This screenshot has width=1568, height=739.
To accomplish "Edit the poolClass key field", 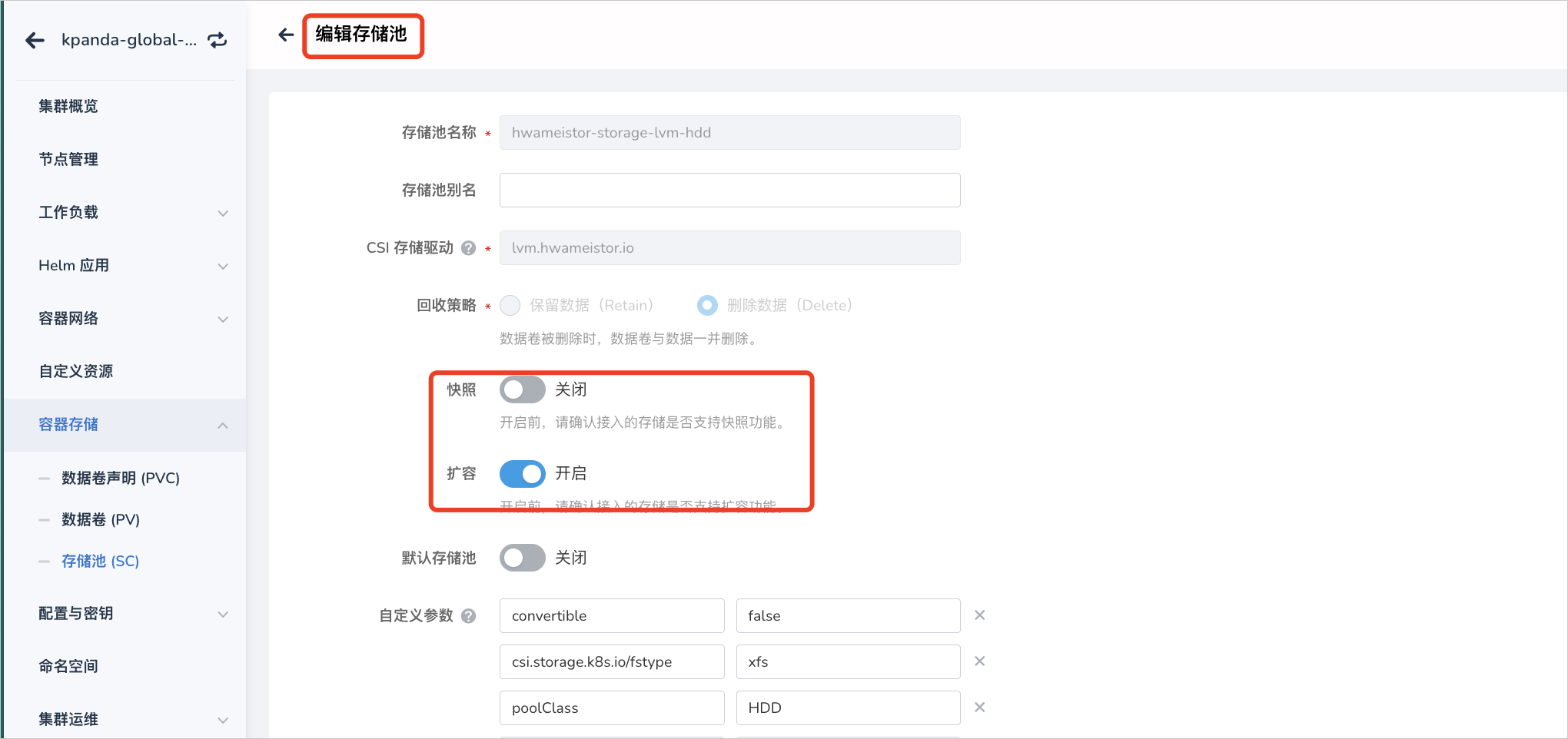I will (612, 708).
